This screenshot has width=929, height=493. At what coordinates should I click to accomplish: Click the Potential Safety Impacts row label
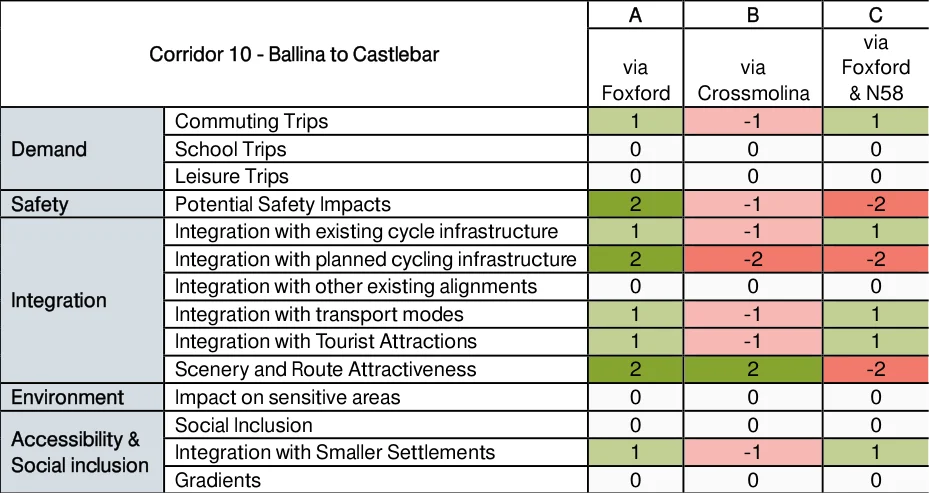[283, 204]
